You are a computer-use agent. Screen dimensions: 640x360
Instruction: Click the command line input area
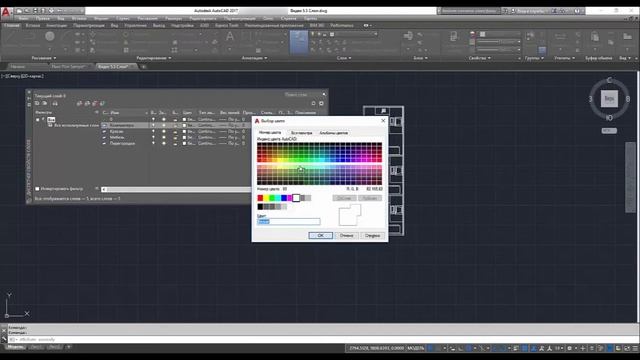click(x=322, y=339)
